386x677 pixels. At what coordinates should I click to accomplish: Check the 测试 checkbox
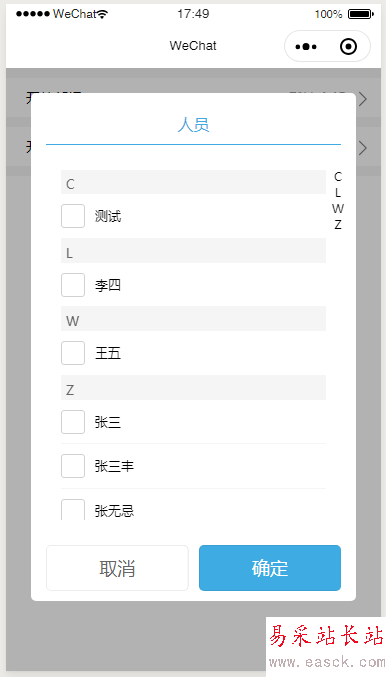[73, 216]
